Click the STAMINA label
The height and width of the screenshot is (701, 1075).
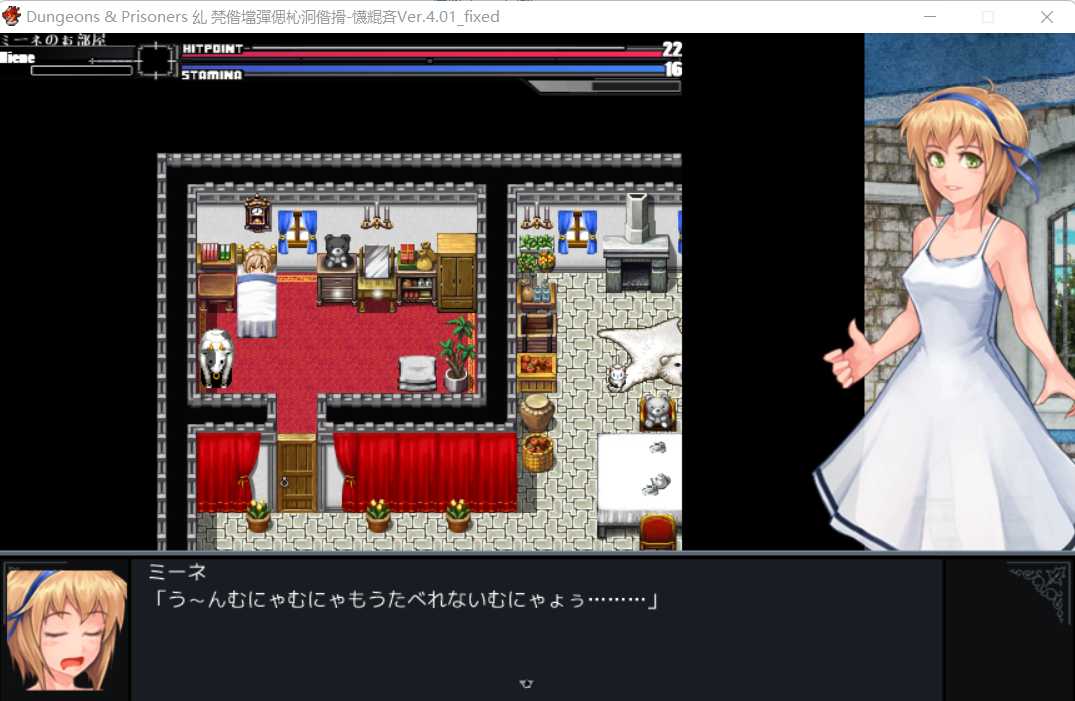click(212, 75)
